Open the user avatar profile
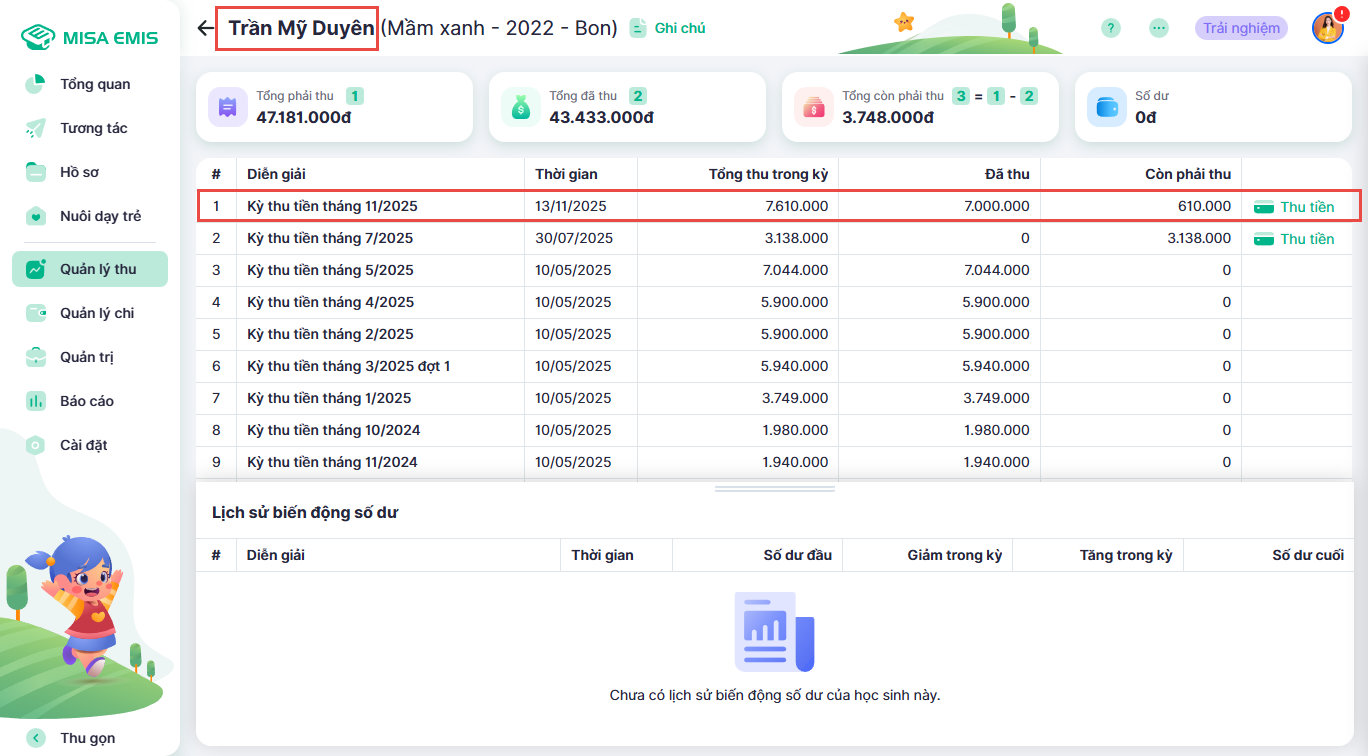 coord(1327,28)
